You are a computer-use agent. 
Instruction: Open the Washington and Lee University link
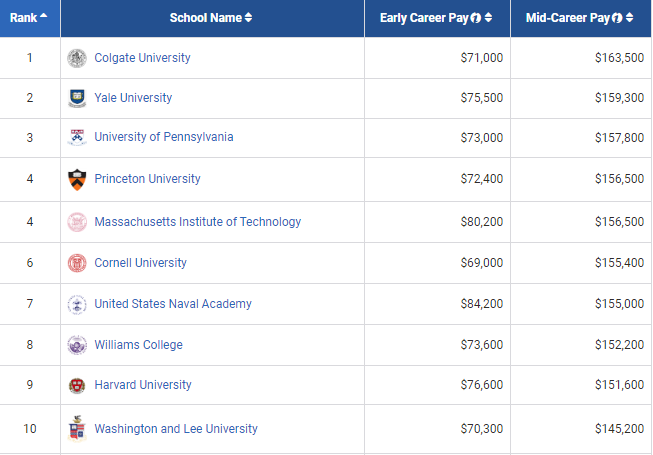176,429
